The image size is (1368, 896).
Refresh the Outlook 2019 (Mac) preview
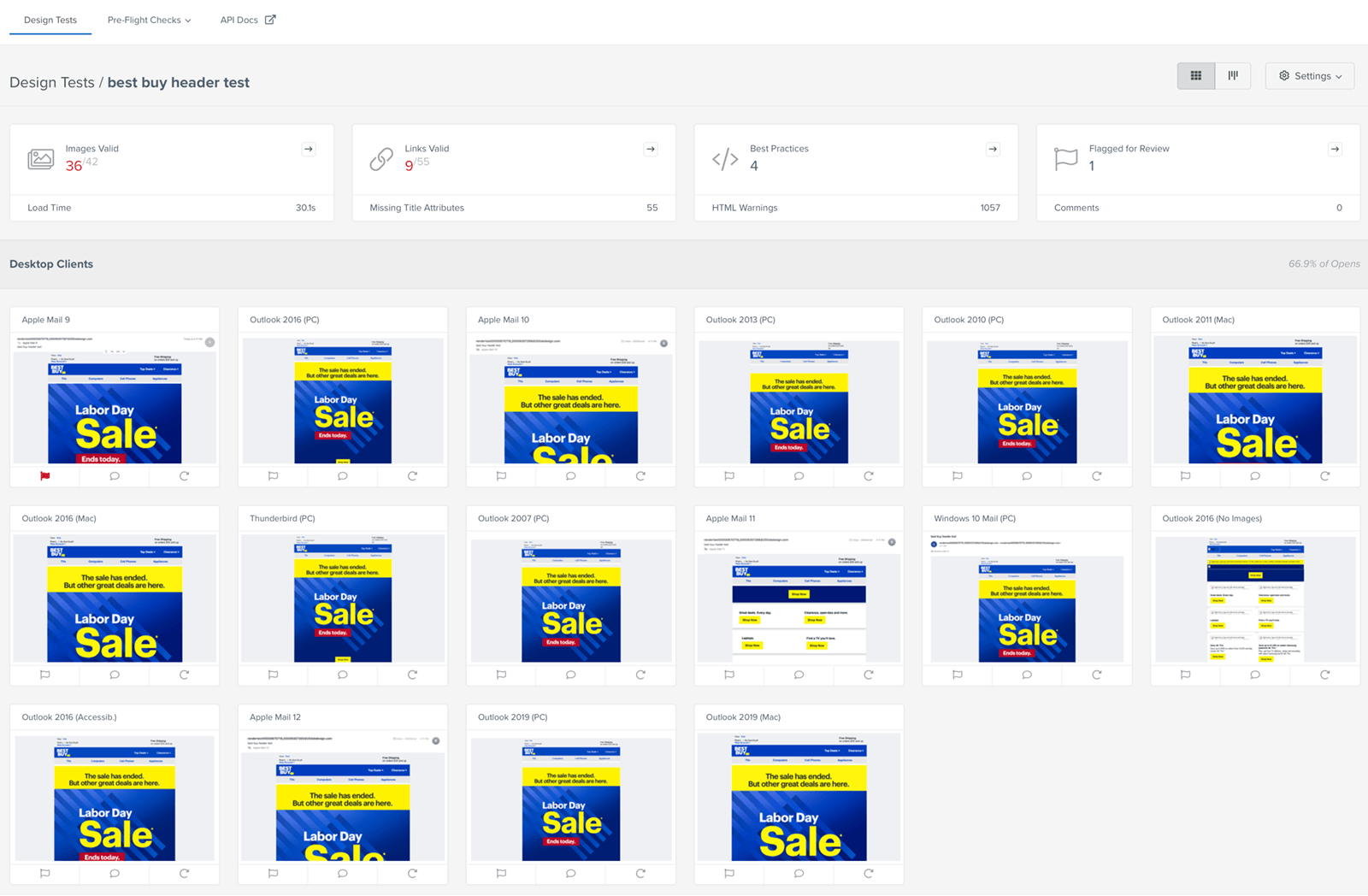[869, 874]
